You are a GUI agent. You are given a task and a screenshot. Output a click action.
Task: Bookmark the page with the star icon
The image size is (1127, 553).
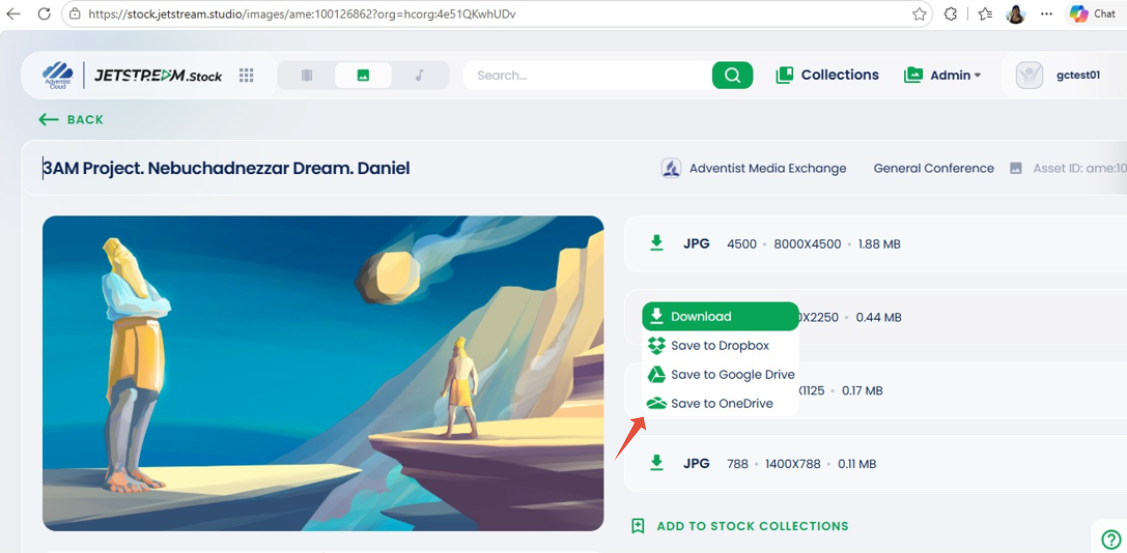coord(919,14)
